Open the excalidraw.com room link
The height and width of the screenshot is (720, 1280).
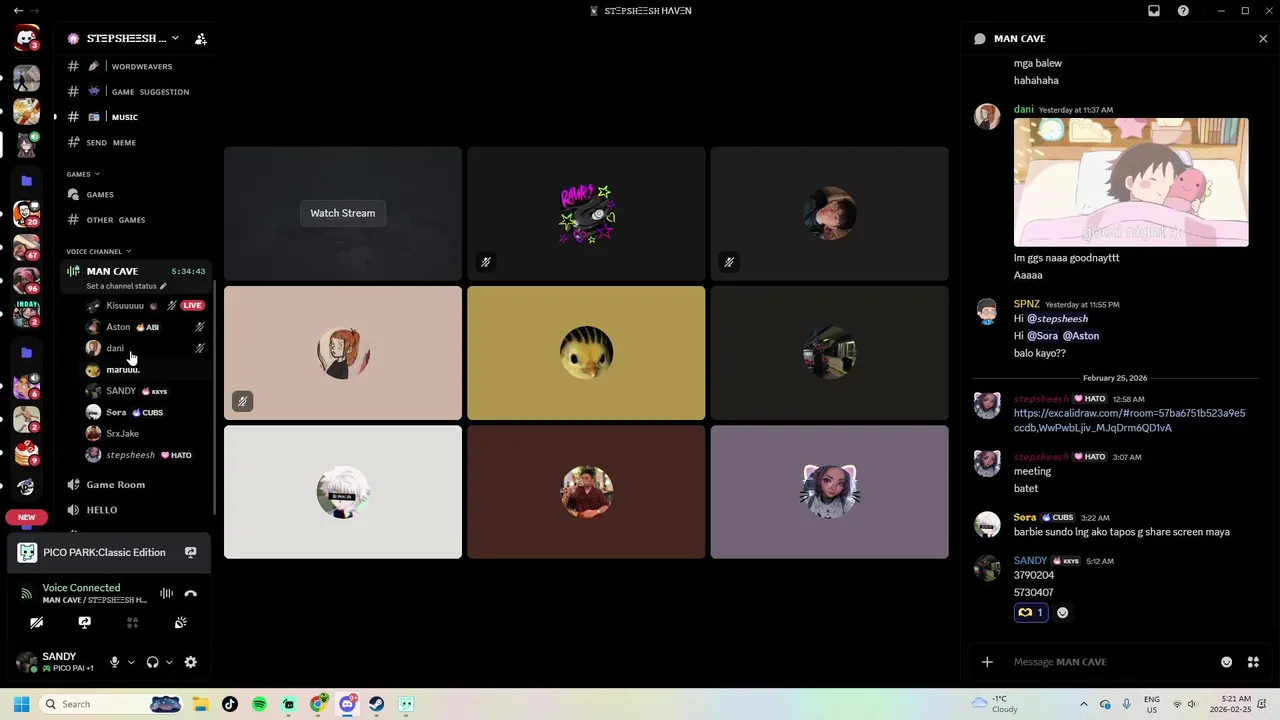tap(1129, 420)
